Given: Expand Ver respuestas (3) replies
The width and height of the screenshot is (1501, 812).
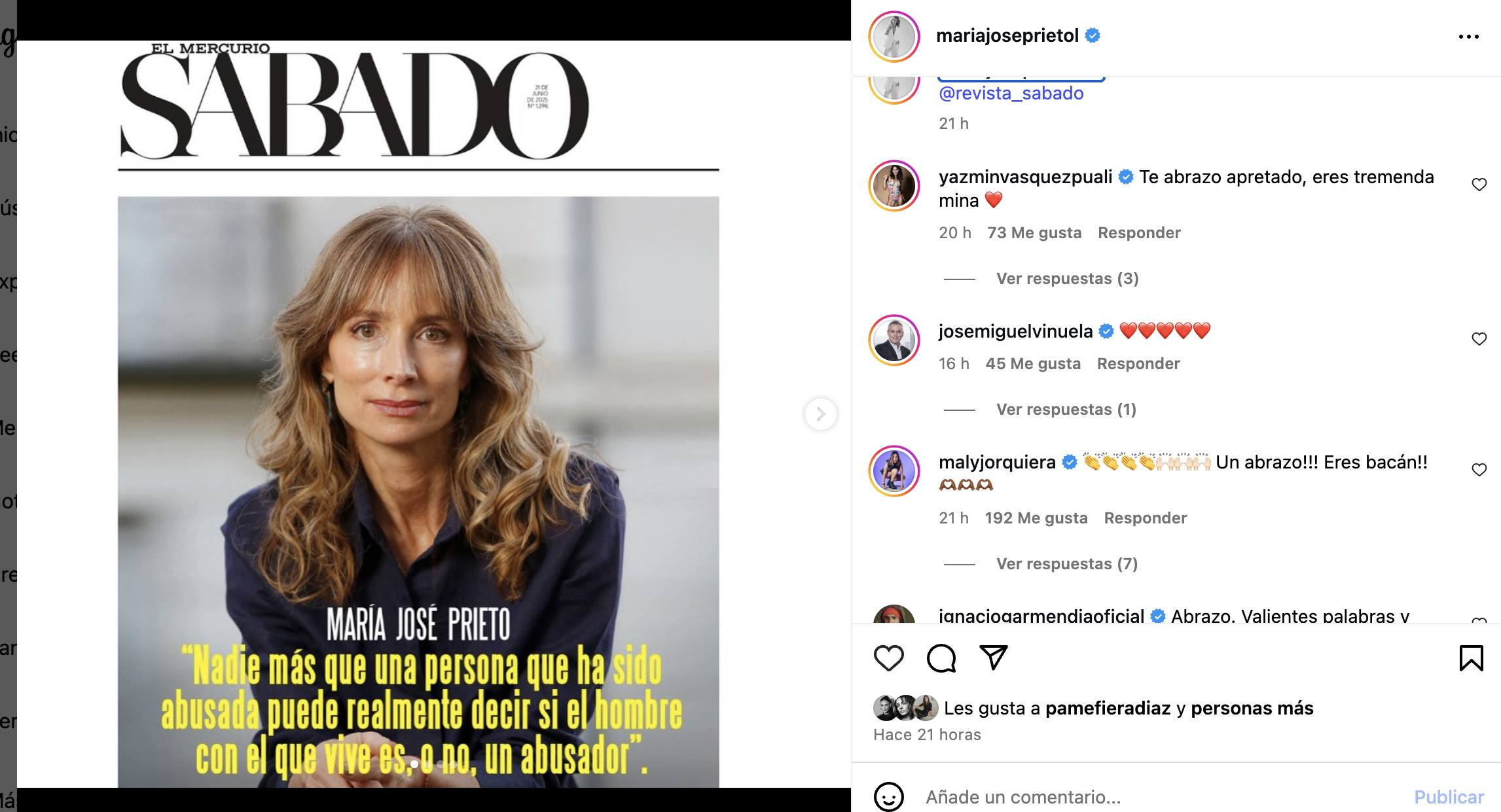Looking at the screenshot, I should [1067, 279].
